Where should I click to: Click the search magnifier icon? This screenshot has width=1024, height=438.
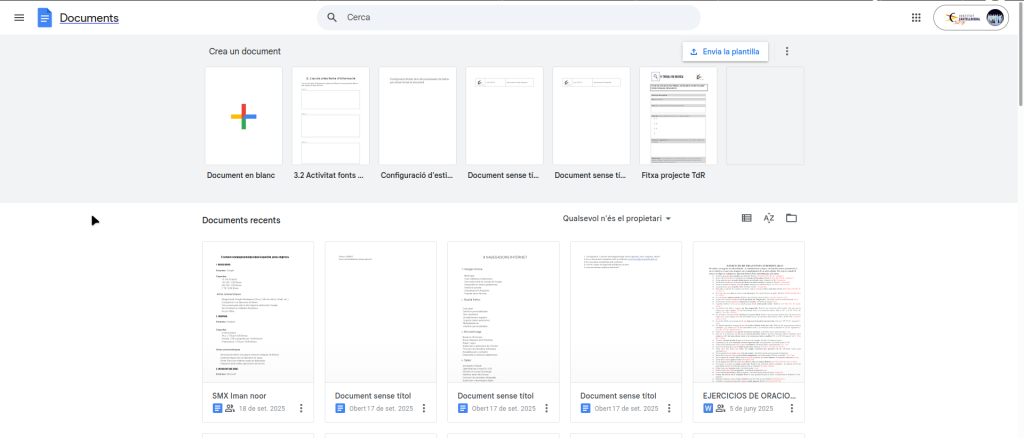[x=332, y=18]
